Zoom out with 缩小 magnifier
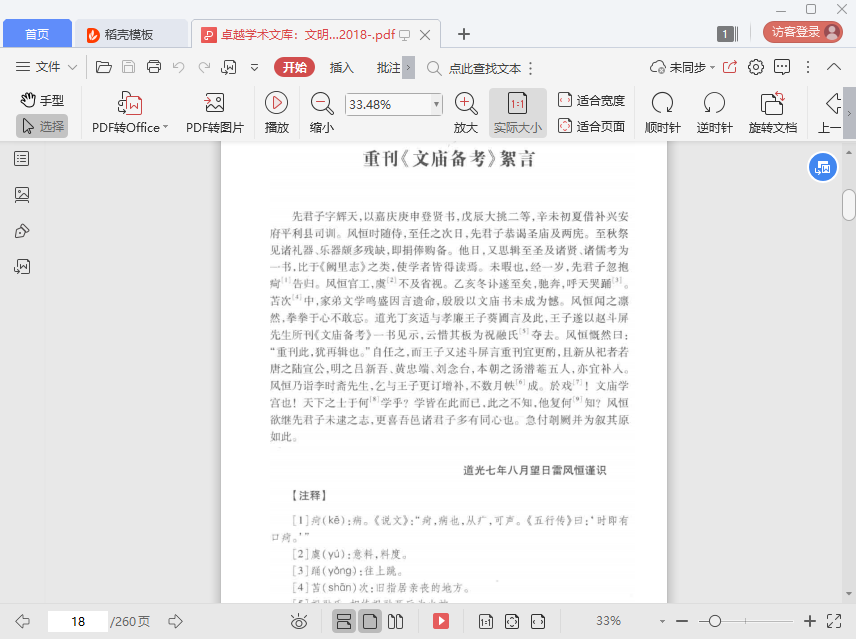 point(322,112)
